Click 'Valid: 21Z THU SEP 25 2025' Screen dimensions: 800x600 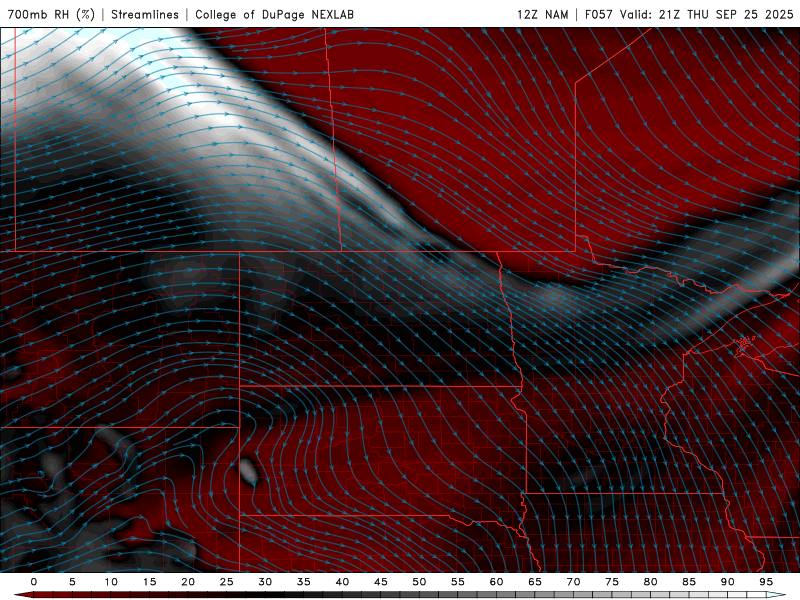point(707,14)
